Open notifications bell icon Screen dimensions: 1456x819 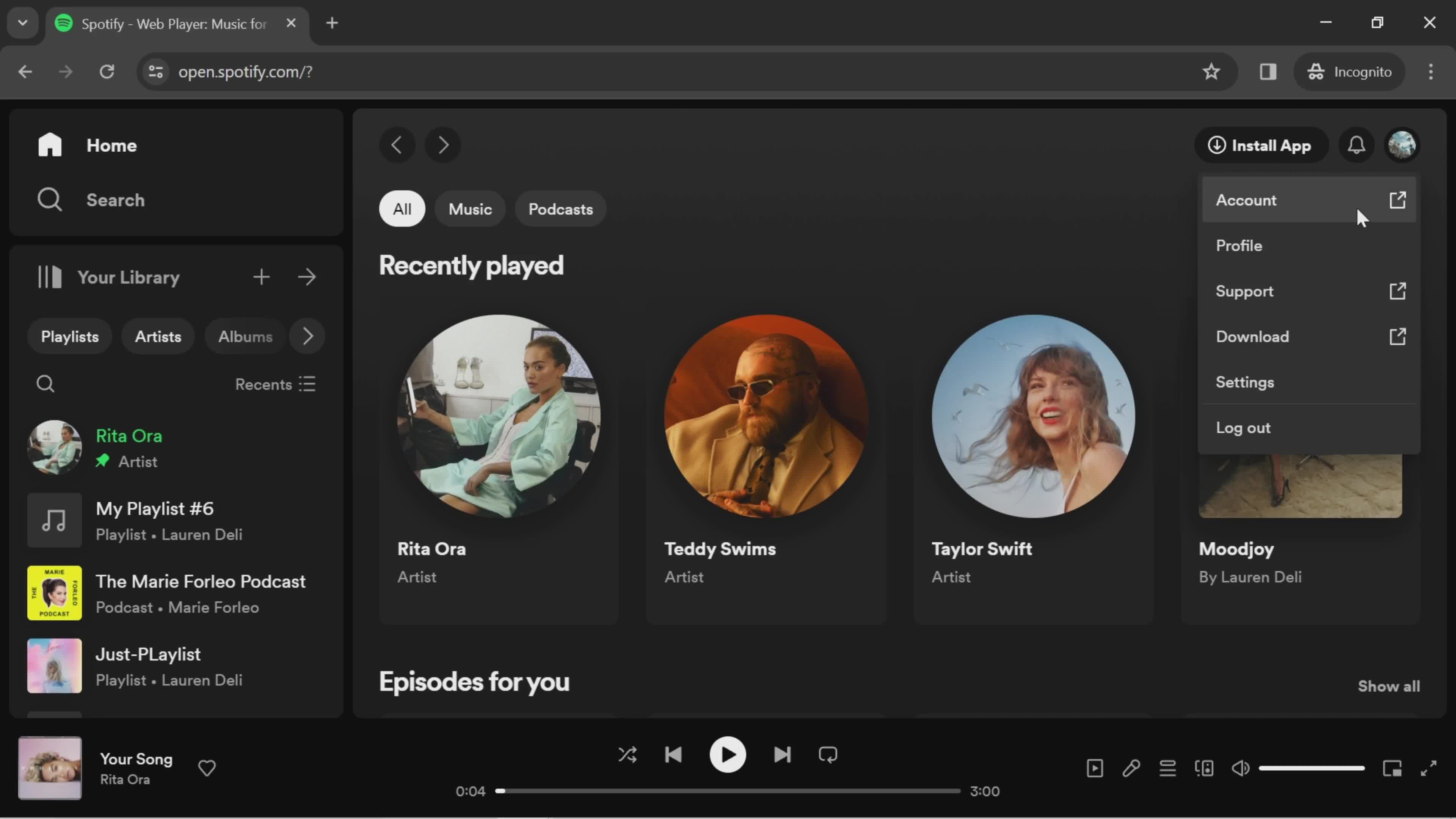pos(1357,145)
